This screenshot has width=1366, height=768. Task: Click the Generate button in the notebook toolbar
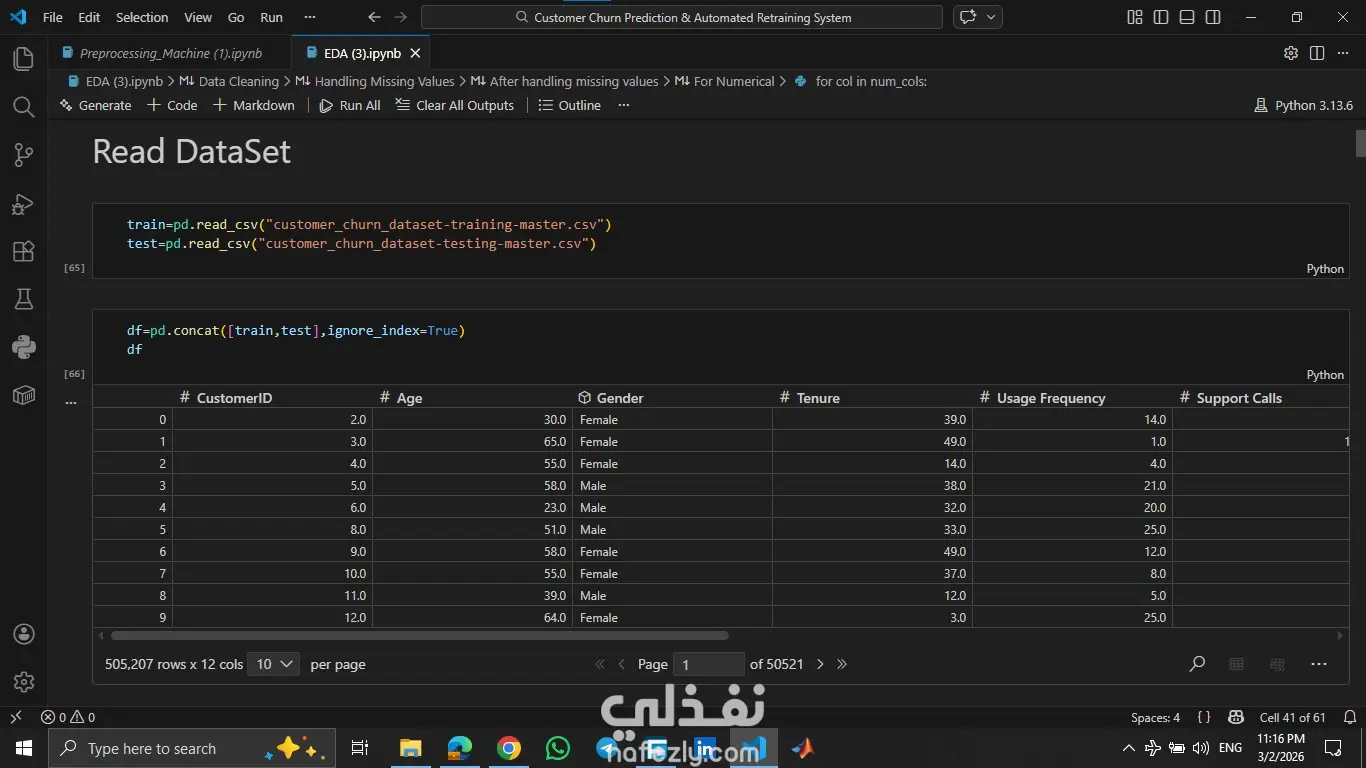95,105
